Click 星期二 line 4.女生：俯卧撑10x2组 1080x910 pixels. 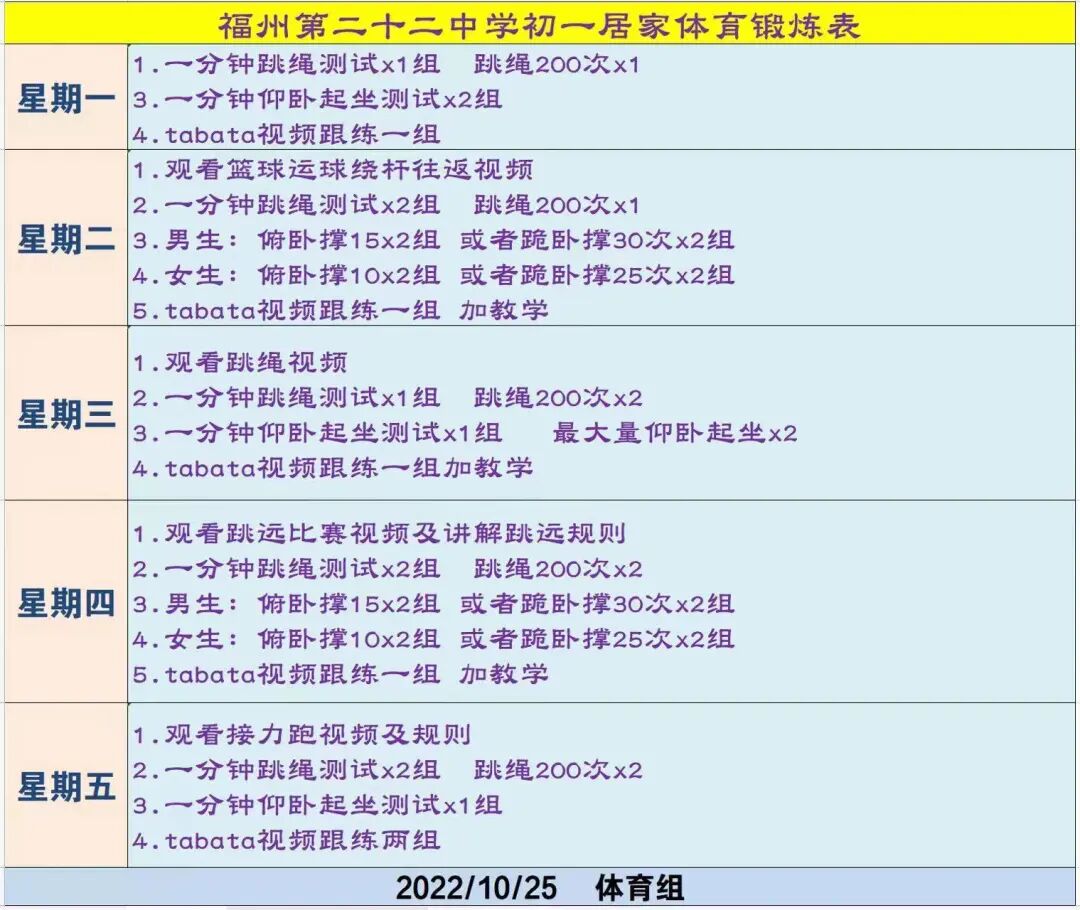(x=287, y=275)
